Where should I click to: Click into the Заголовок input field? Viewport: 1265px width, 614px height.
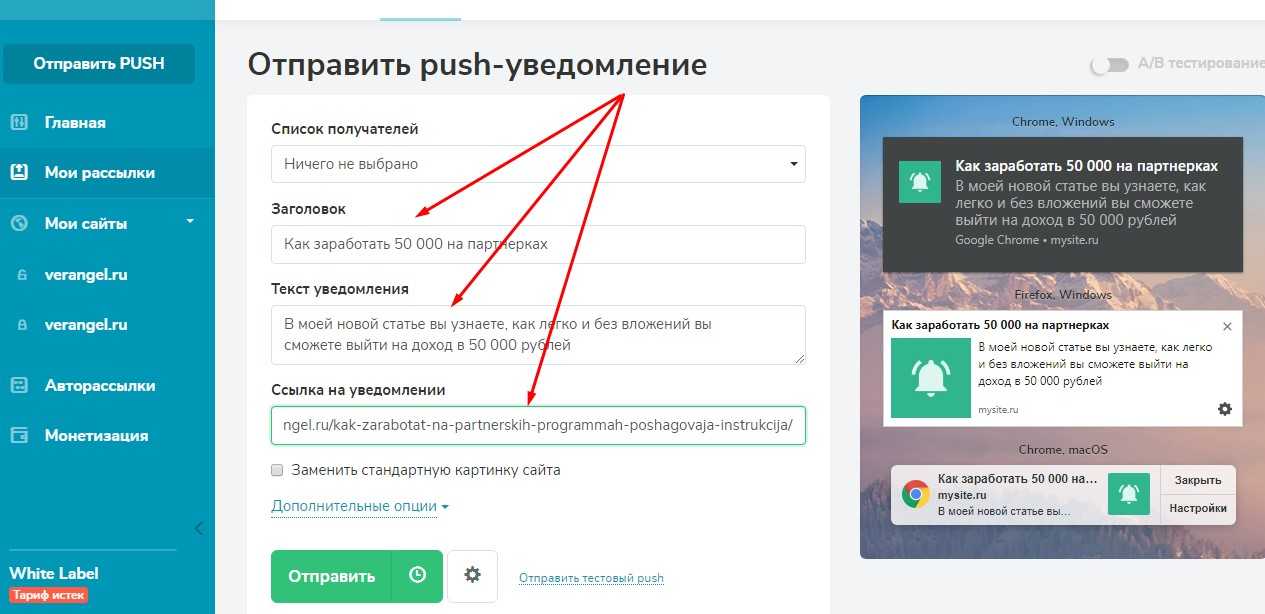[538, 244]
